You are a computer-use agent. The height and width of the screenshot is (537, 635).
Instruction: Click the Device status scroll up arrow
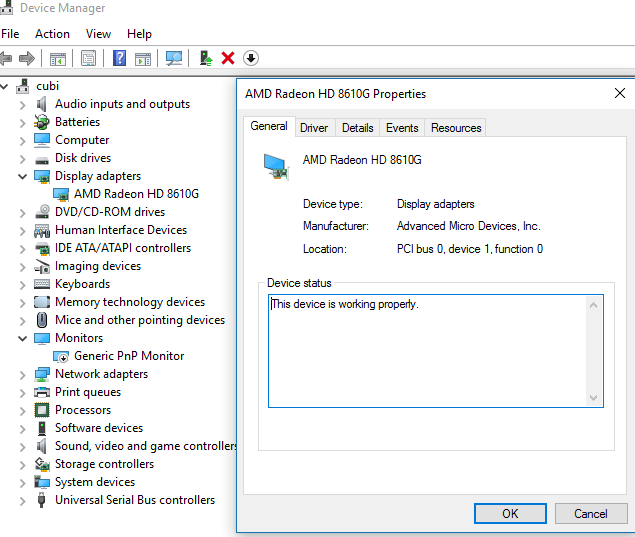[x=594, y=305]
